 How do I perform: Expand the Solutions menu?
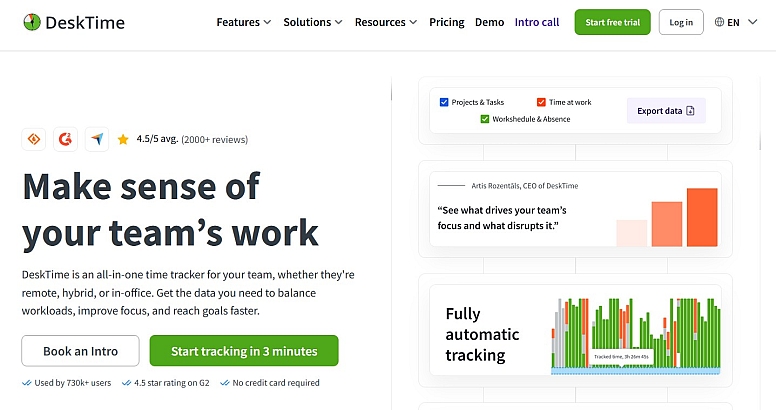312,22
